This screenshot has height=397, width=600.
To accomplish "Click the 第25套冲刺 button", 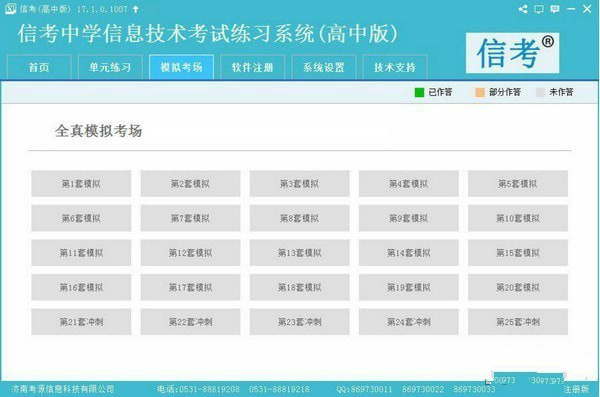I will [518, 322].
